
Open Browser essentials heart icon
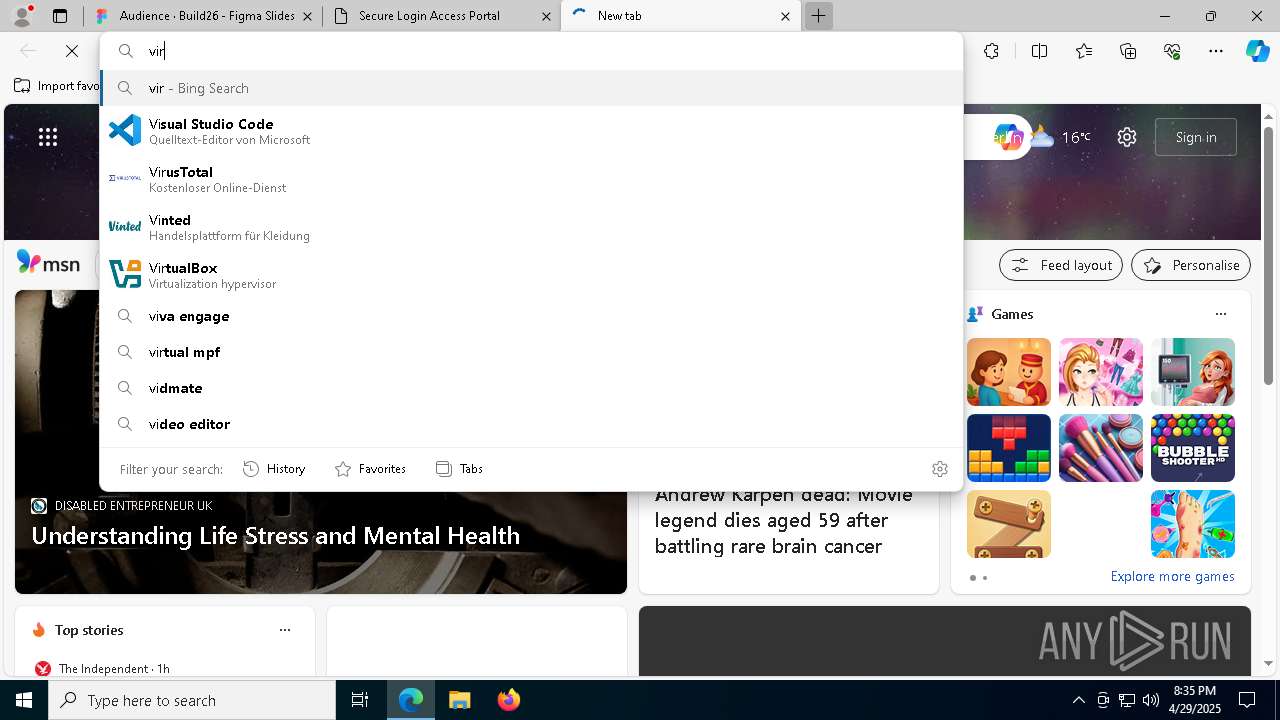pyautogui.click(x=1172, y=51)
